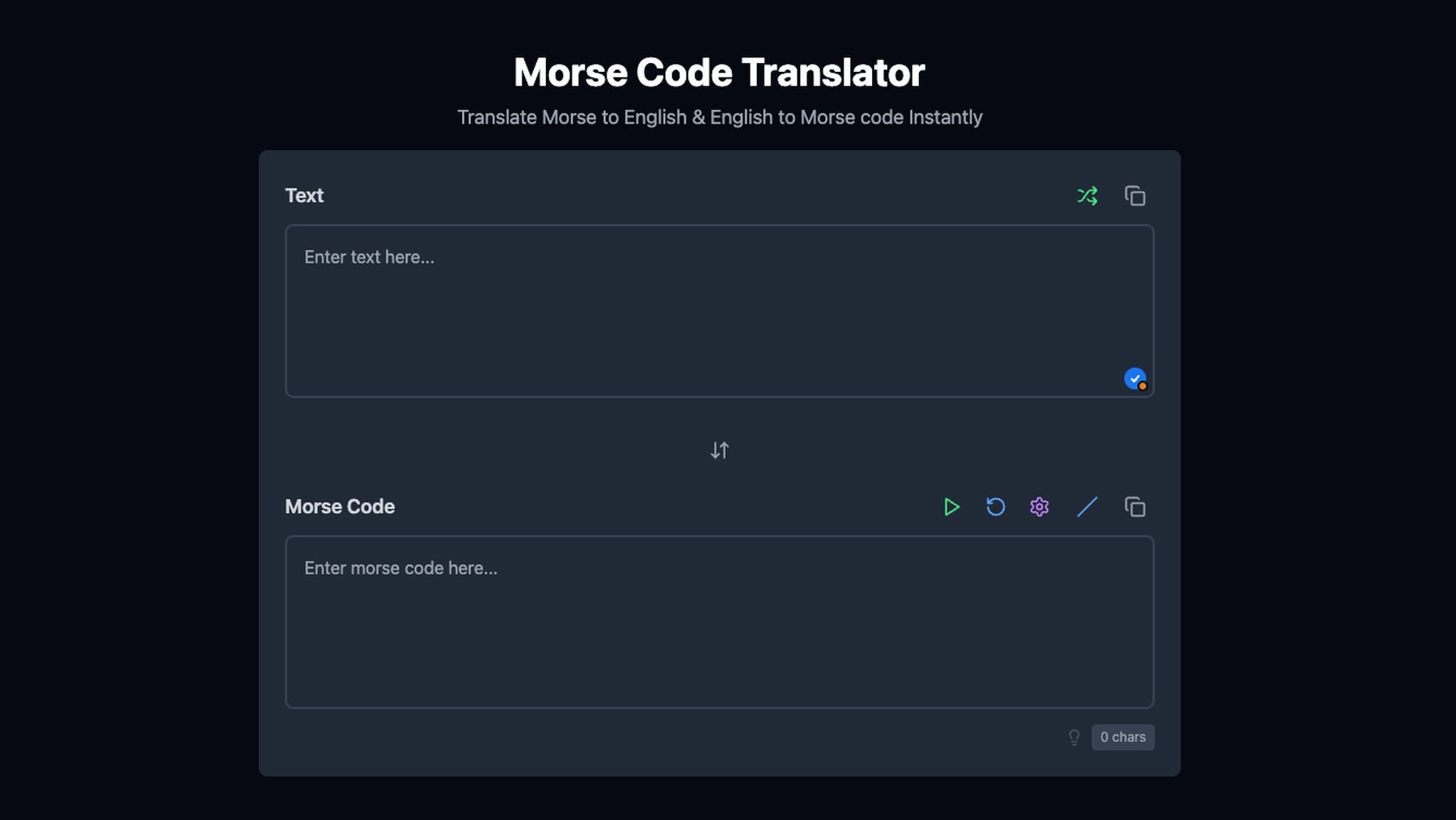Click the "Text" section label
Screen dimensions: 1456x820
[304, 196]
